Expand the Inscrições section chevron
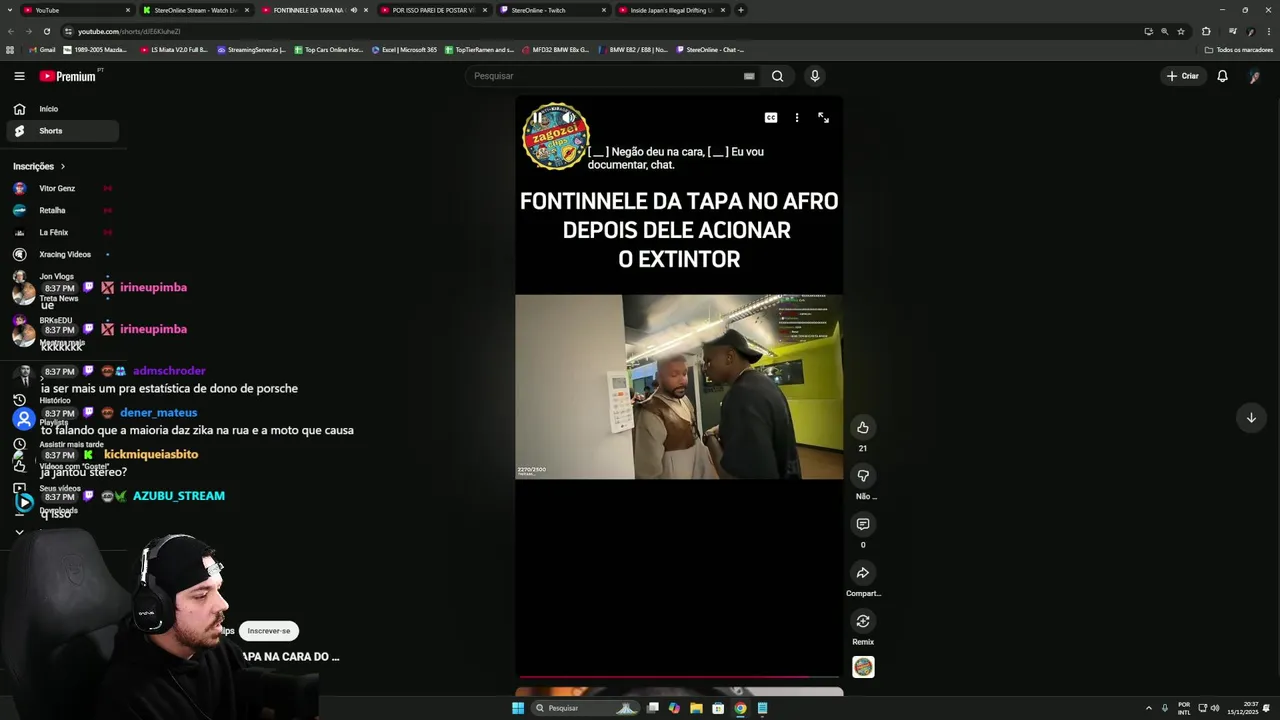This screenshot has width=1280, height=720. click(x=63, y=166)
